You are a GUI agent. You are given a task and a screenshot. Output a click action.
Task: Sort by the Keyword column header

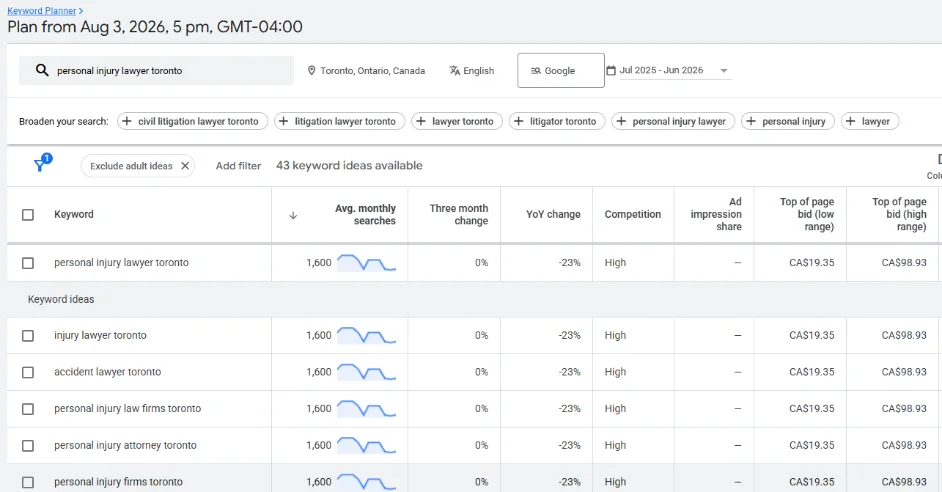point(74,214)
